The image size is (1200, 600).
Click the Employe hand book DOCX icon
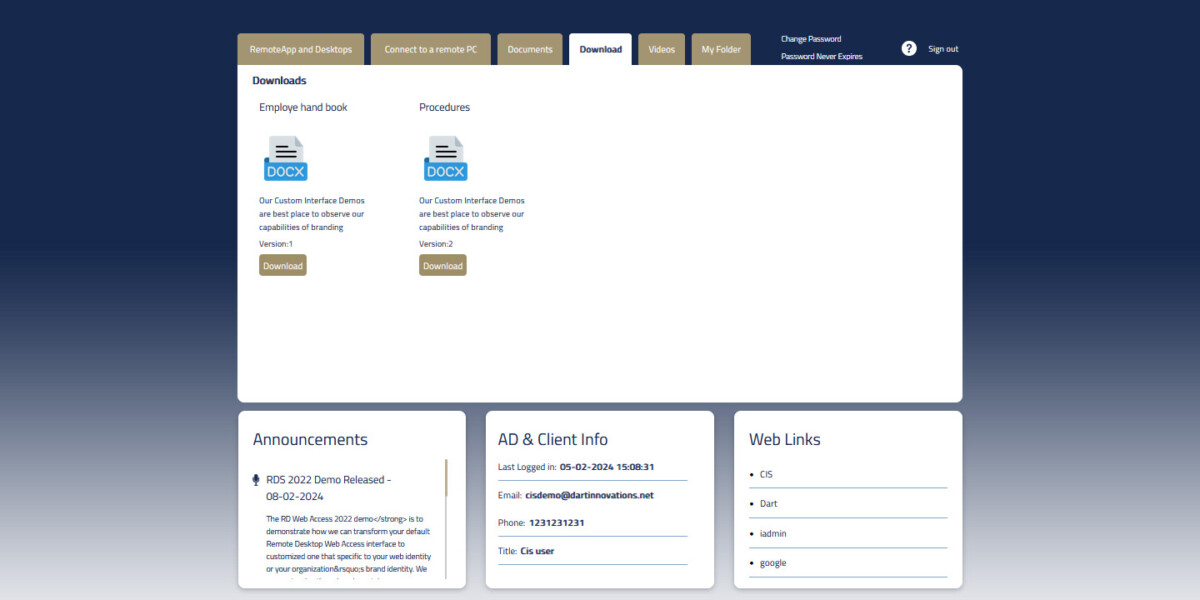pyautogui.click(x=285, y=159)
